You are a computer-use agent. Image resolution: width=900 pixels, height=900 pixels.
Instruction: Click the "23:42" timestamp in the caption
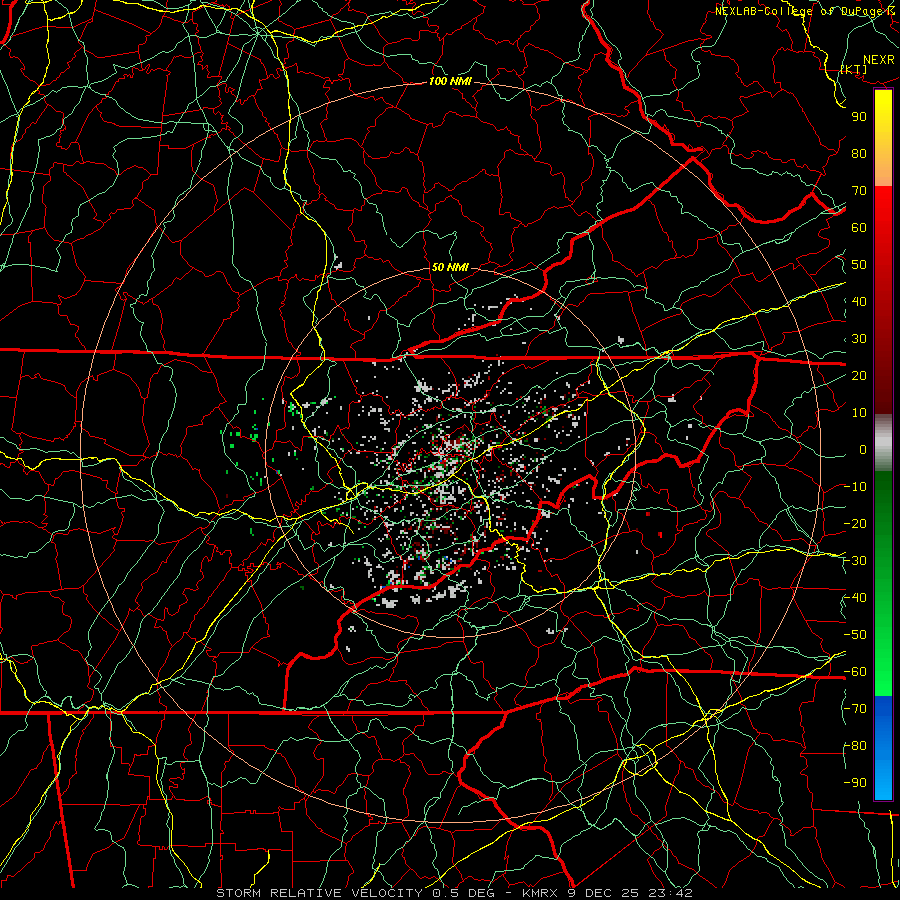click(669, 893)
